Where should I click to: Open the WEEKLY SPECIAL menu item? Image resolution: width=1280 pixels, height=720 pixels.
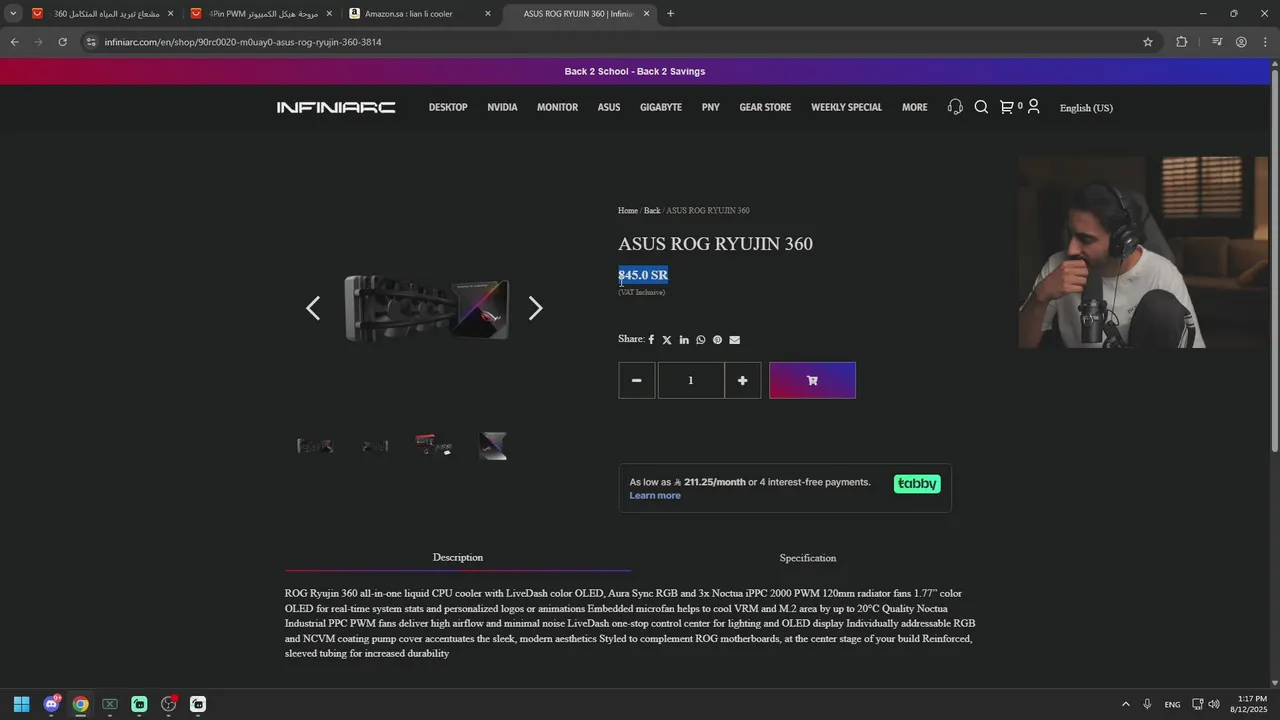846,107
